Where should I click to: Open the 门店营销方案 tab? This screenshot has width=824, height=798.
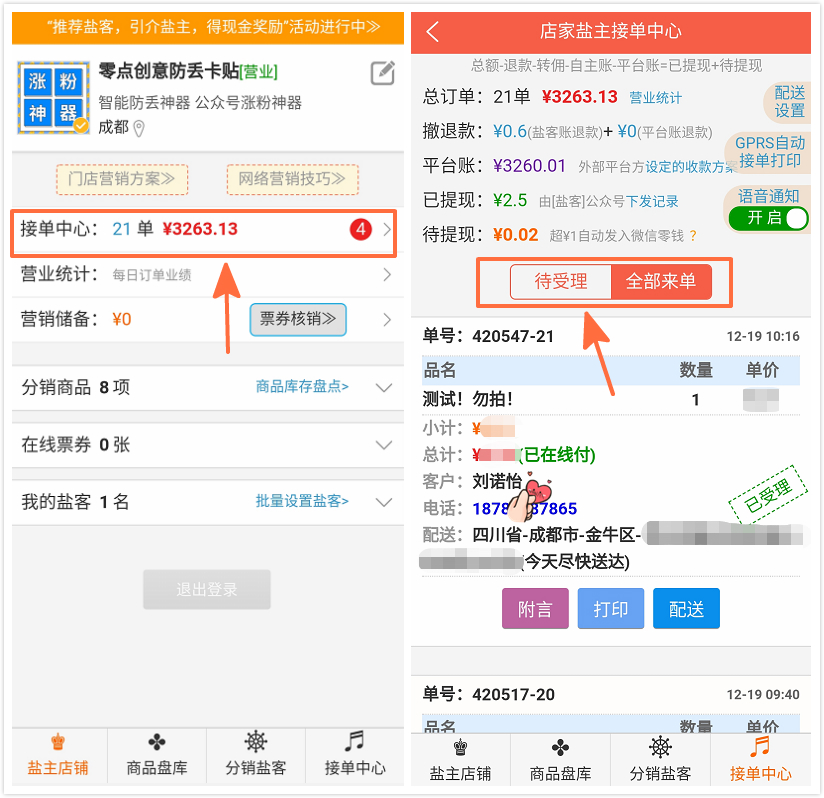121,180
